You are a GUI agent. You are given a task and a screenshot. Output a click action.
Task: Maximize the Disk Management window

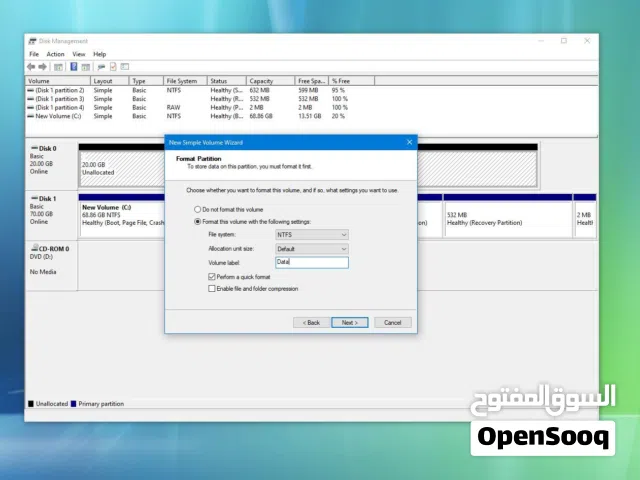(564, 40)
